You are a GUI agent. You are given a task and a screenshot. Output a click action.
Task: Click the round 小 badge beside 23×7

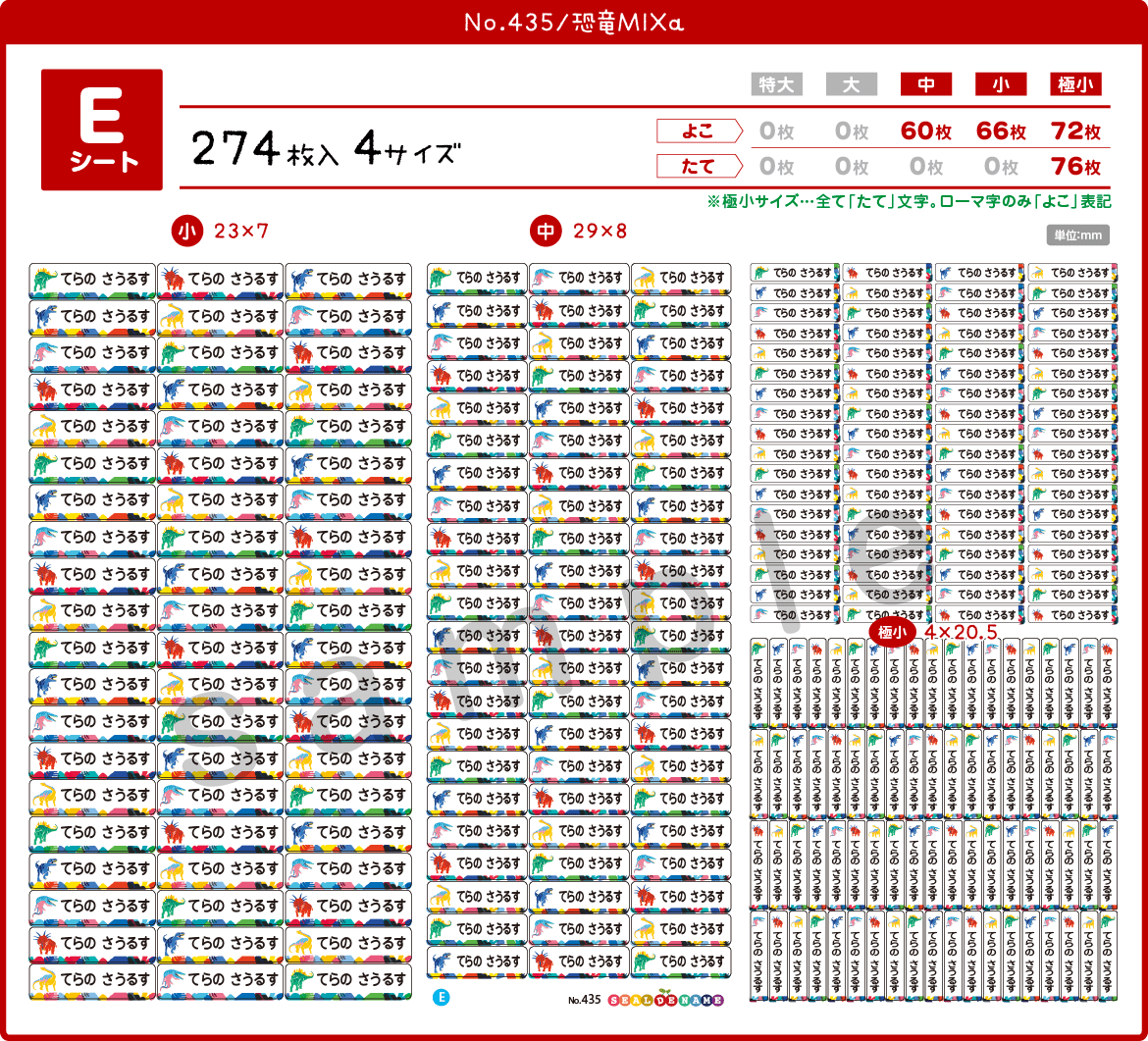186,232
